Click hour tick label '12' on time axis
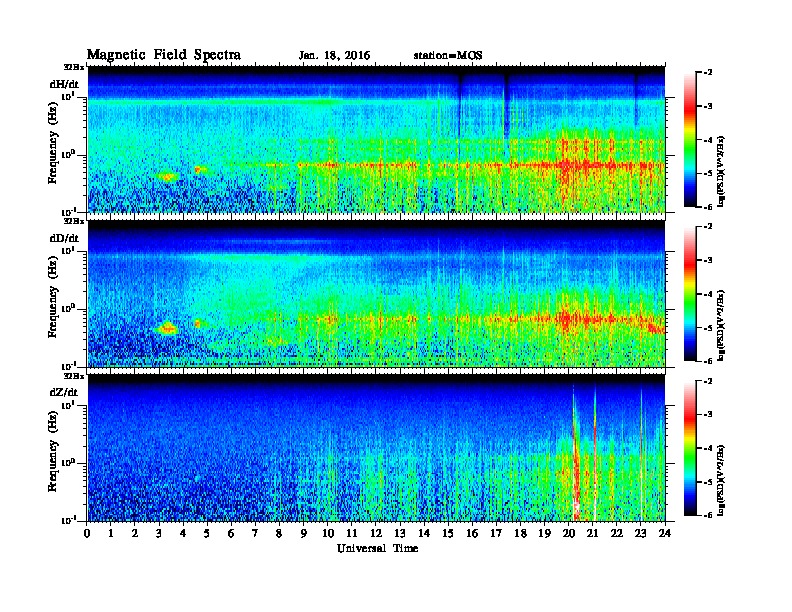 pyautogui.click(x=376, y=533)
